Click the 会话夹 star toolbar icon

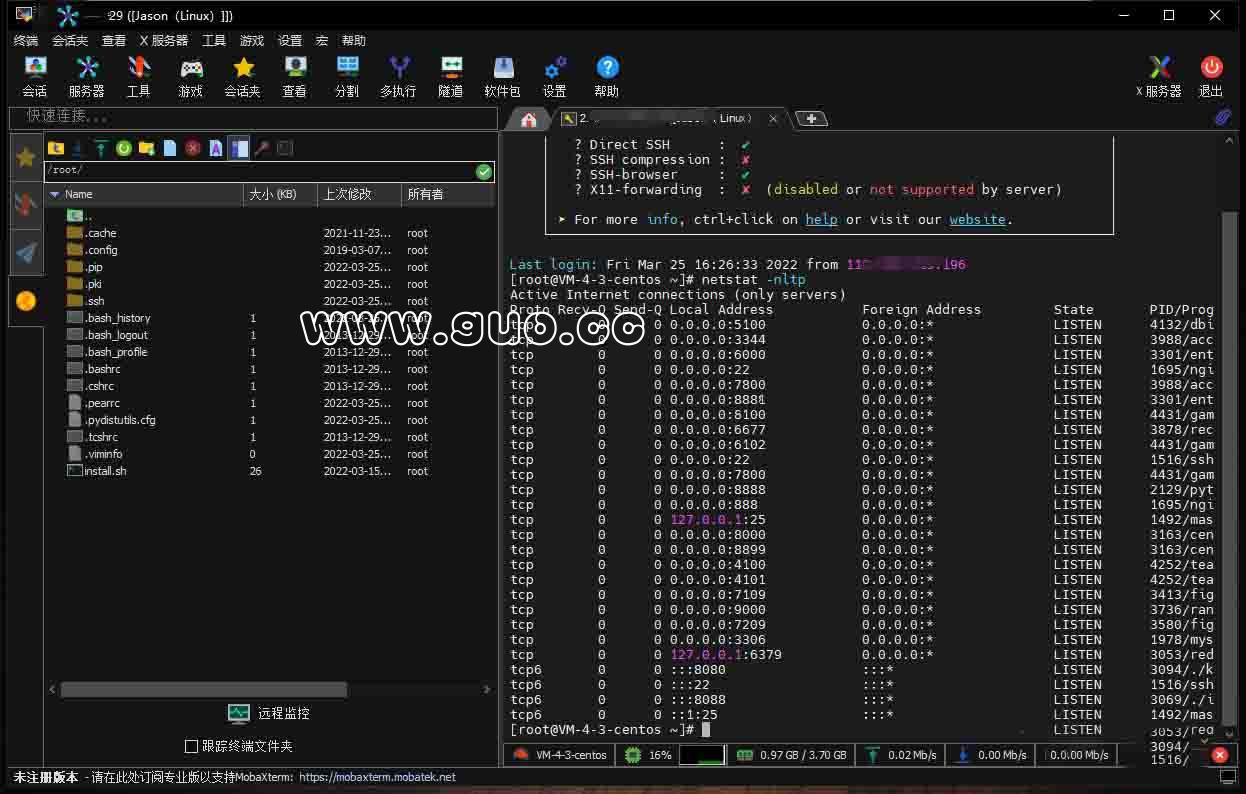[x=243, y=76]
